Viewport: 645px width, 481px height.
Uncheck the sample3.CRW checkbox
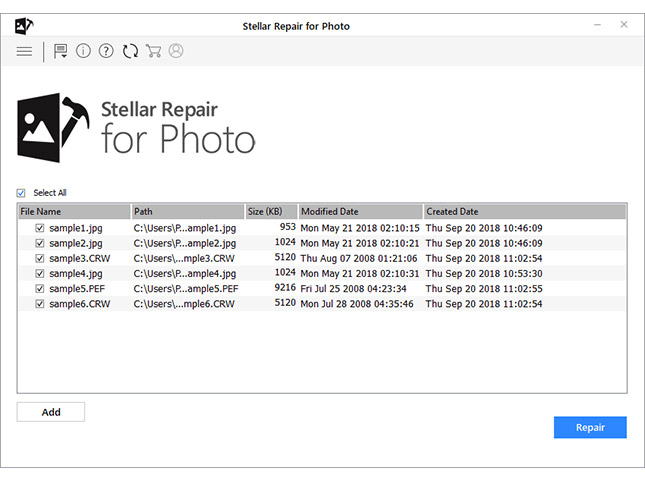click(x=40, y=258)
